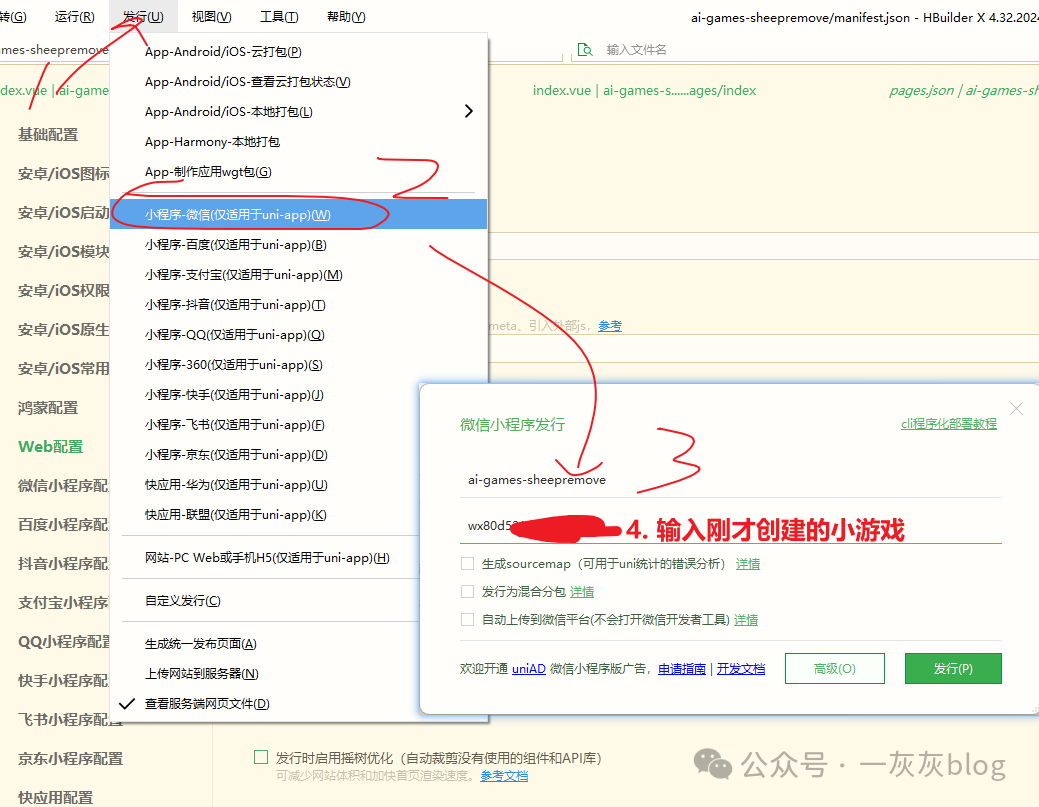Click the uniAD hyperlink

tap(528, 668)
